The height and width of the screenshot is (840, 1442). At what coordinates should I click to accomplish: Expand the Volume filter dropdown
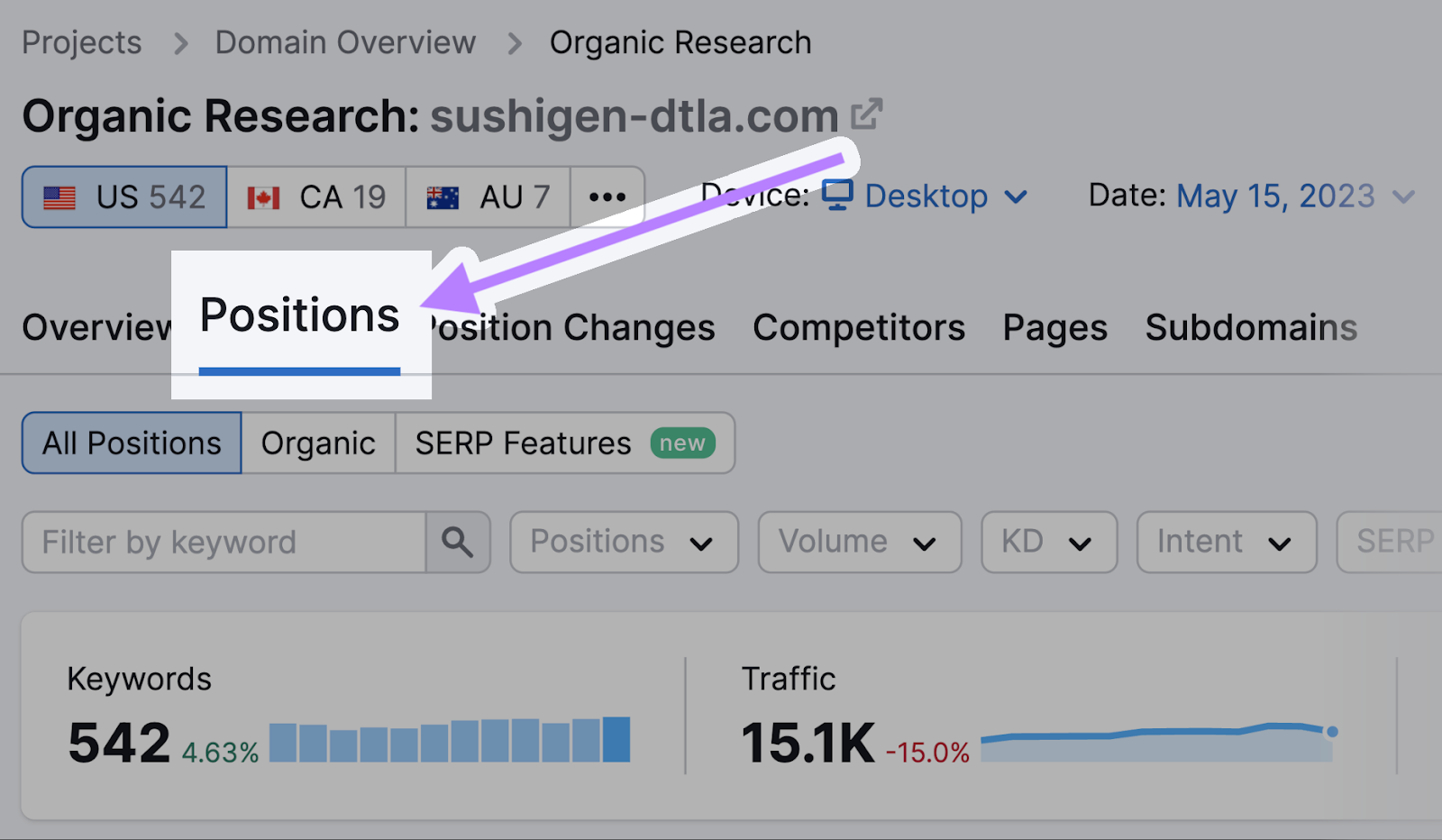(859, 542)
